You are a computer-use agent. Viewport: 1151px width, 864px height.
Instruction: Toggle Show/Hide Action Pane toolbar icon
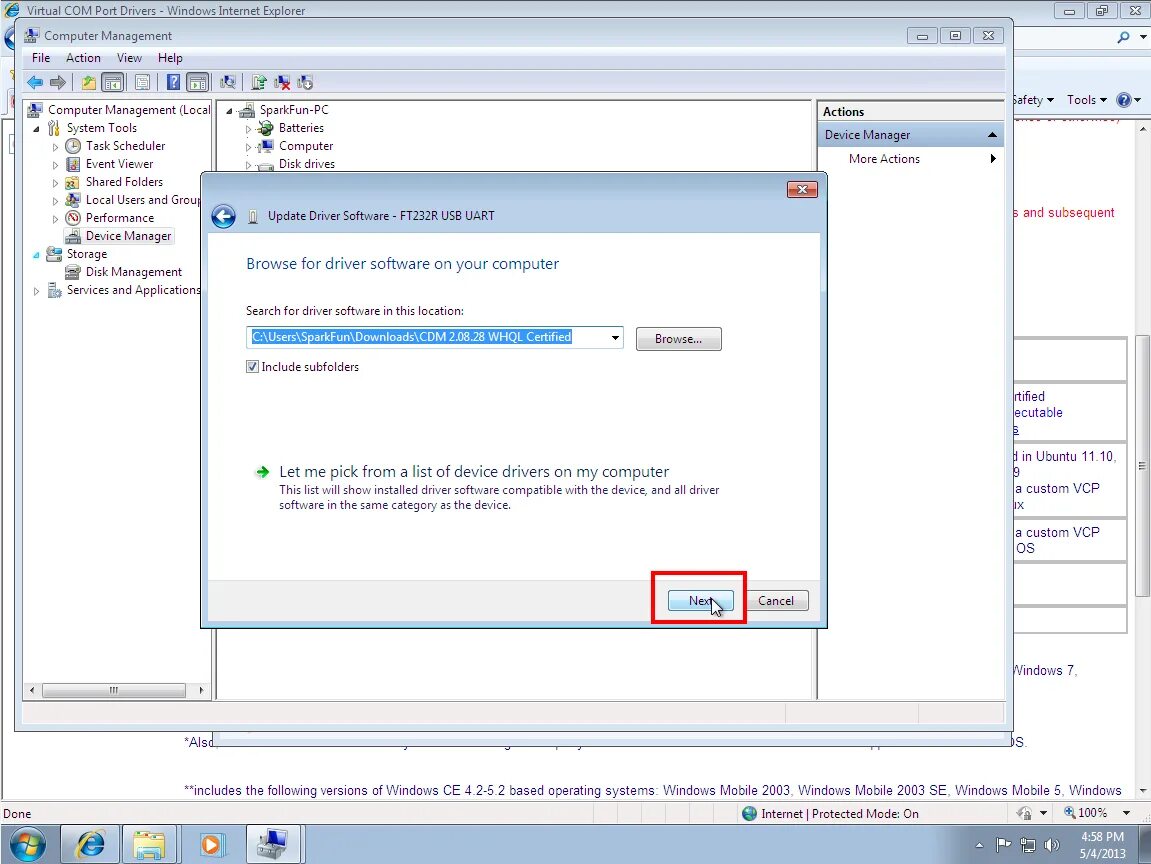197,82
